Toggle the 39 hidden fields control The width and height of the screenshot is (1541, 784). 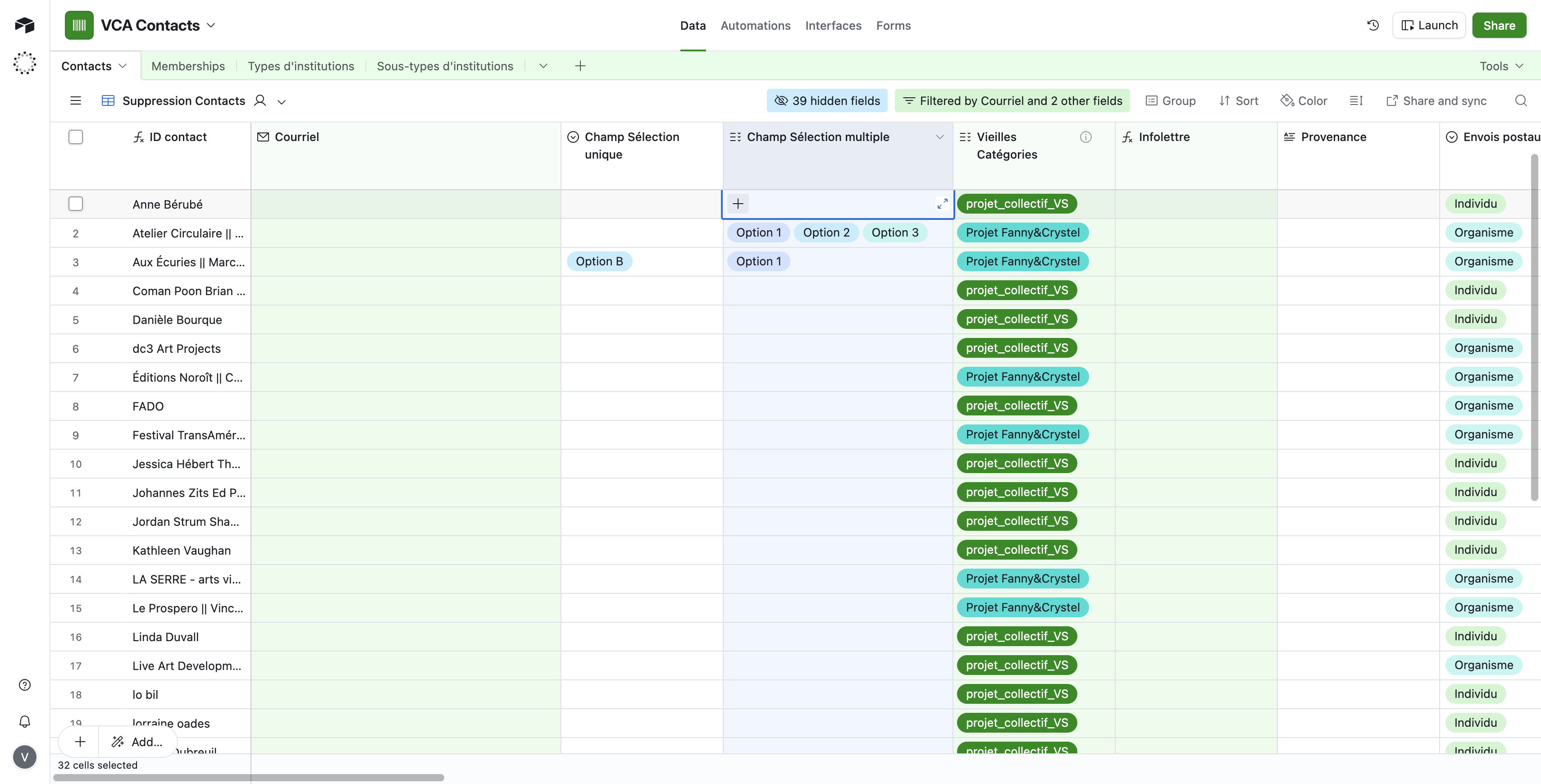pyautogui.click(x=827, y=100)
